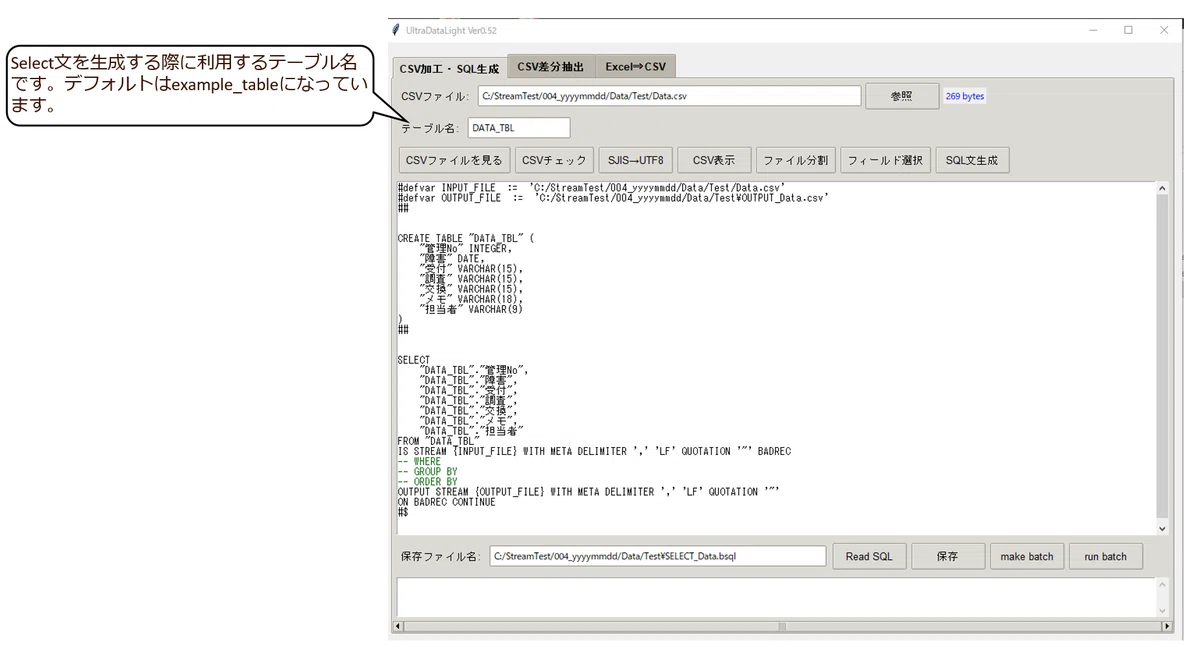This screenshot has height=647, width=1200.
Task: Click the "管理No" INTEGER column definition line
Action: point(466,248)
